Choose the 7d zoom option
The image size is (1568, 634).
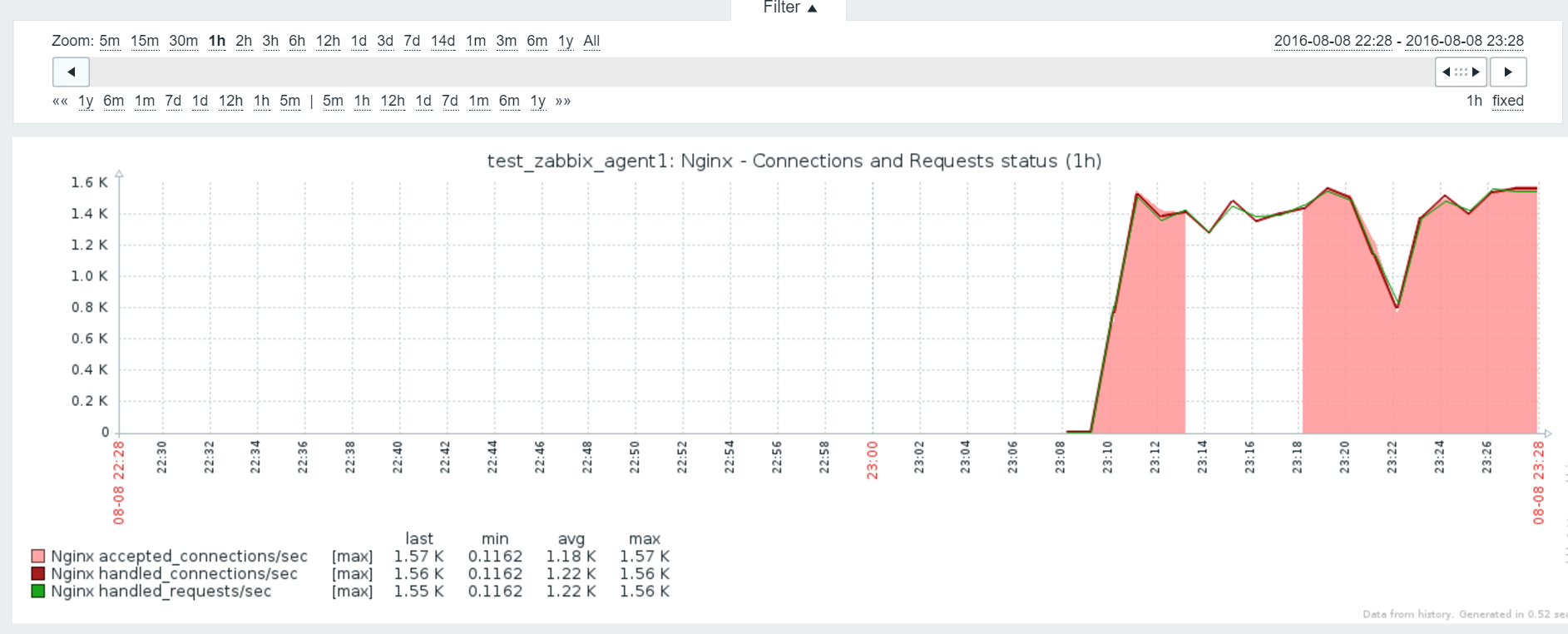412,42
